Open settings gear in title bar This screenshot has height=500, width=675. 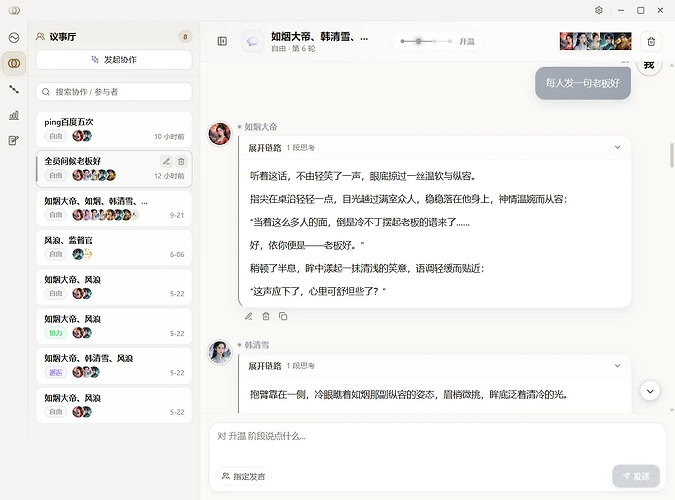[x=599, y=10]
